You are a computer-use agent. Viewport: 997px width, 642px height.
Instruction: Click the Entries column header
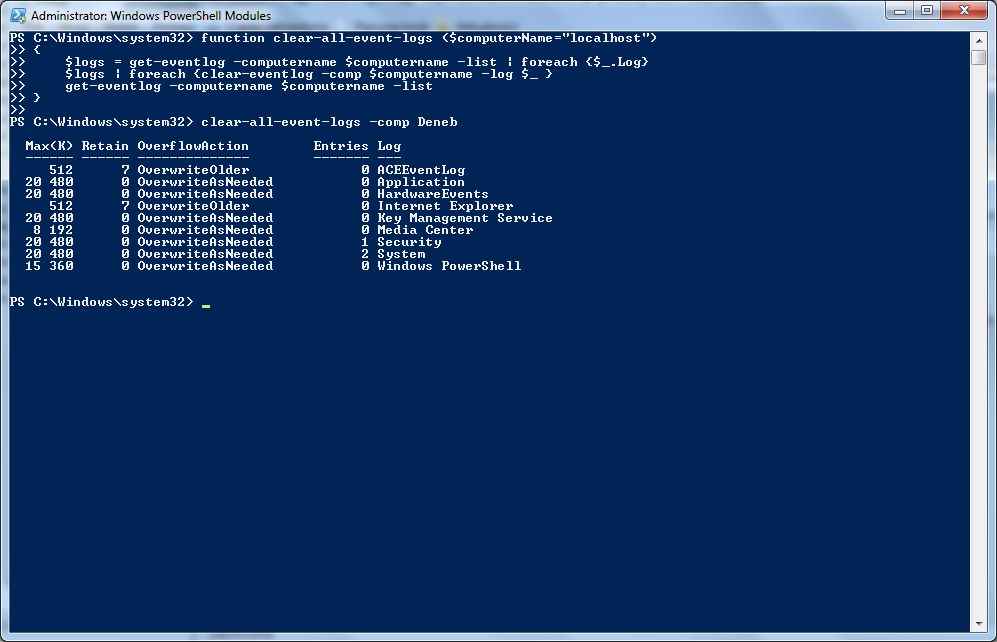tap(341, 146)
